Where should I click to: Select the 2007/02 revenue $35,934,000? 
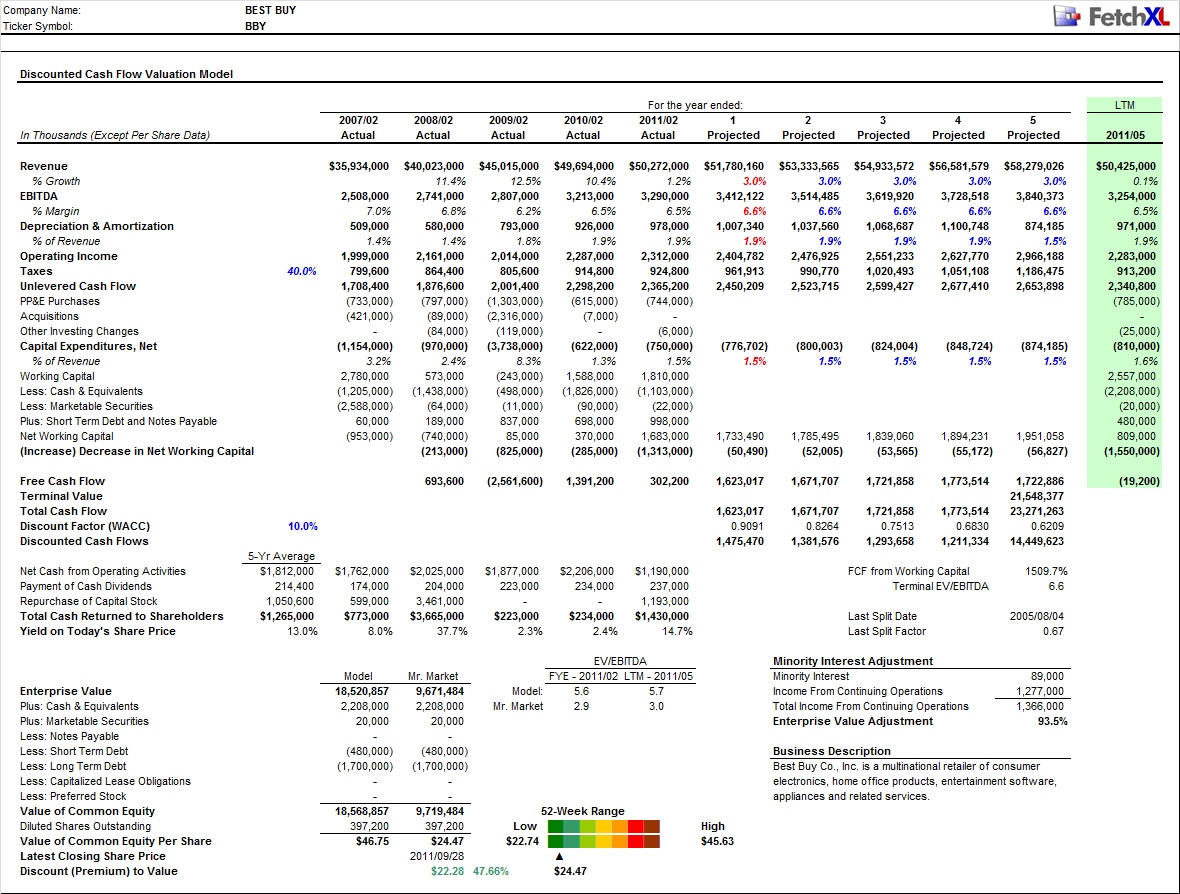[359, 166]
